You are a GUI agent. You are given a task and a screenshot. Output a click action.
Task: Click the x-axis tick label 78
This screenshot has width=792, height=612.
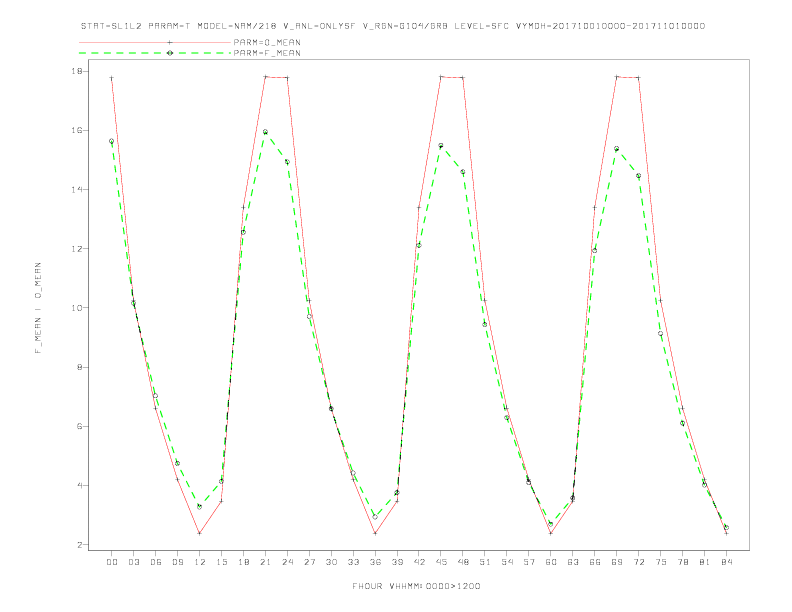coord(683,562)
